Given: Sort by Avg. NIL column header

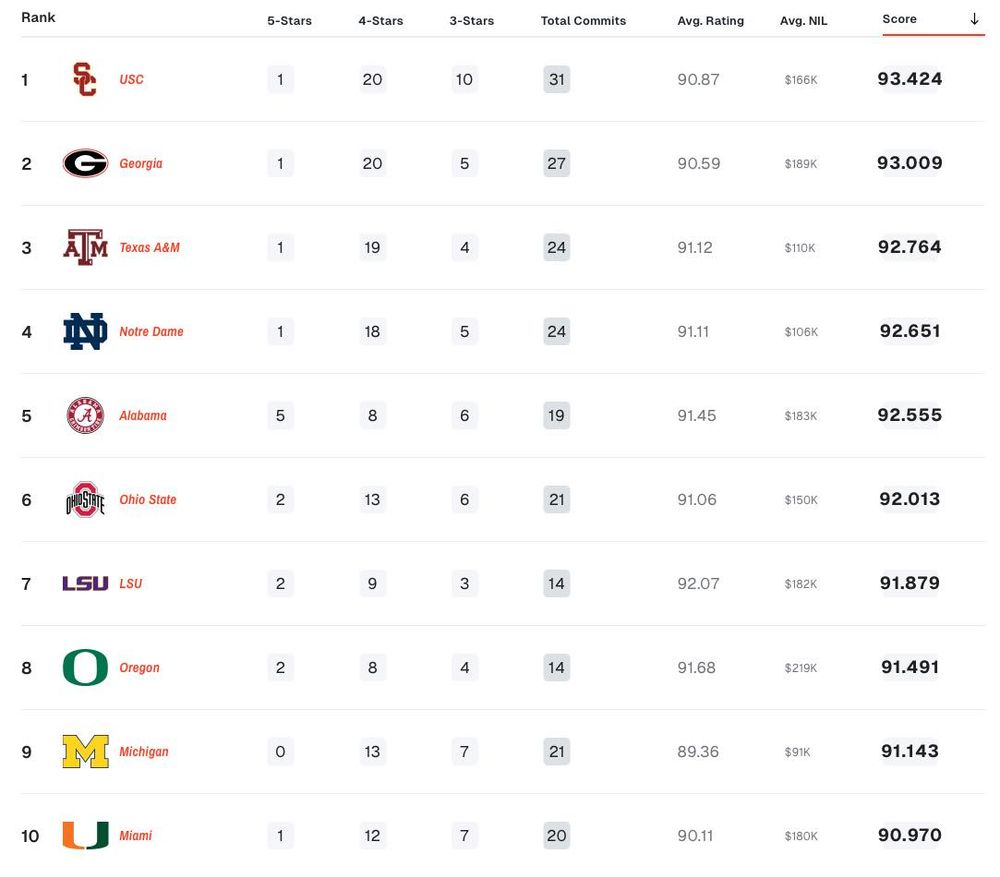Looking at the screenshot, I should 803,21.
